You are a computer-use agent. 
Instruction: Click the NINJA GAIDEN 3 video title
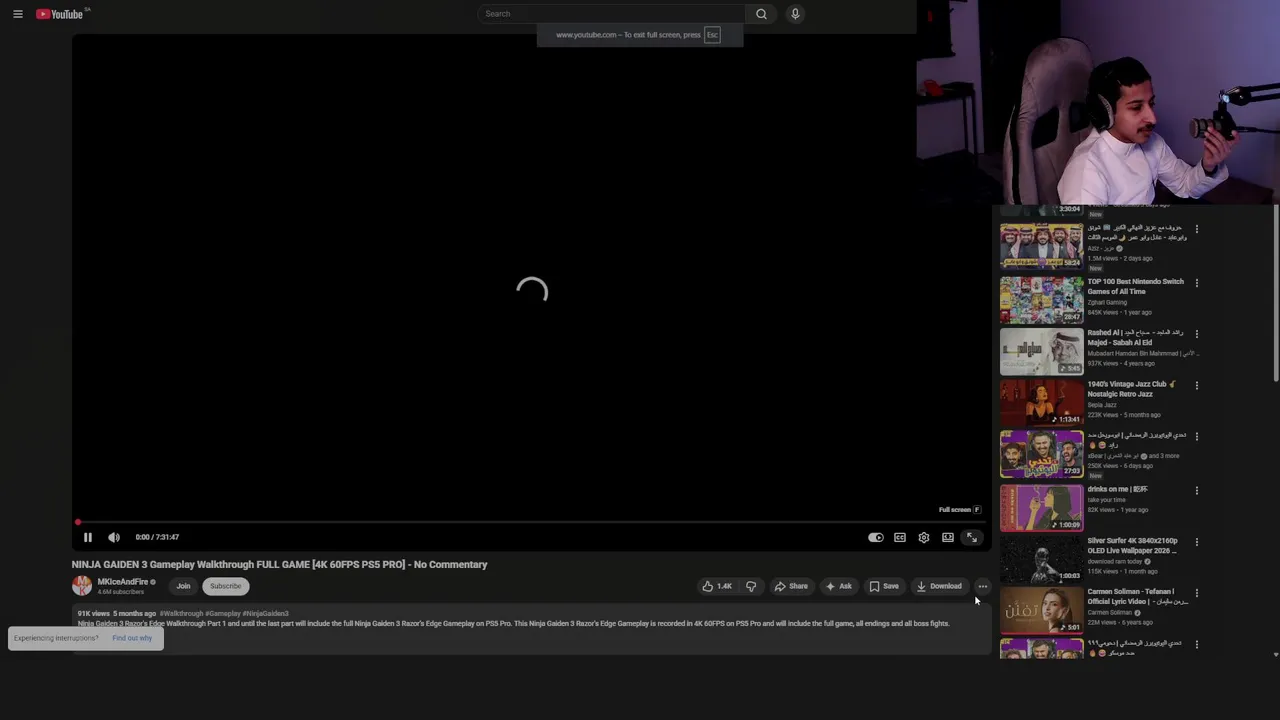(x=279, y=564)
